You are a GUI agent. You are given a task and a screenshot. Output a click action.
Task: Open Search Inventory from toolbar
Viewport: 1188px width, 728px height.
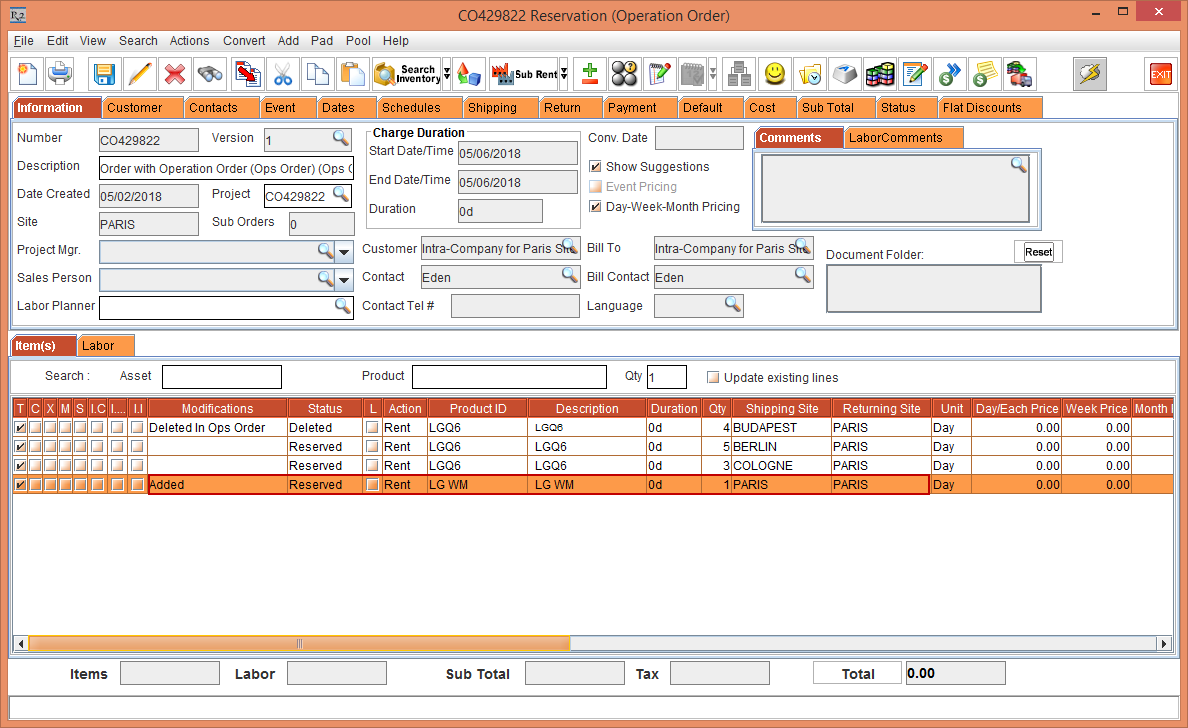pyautogui.click(x=406, y=74)
